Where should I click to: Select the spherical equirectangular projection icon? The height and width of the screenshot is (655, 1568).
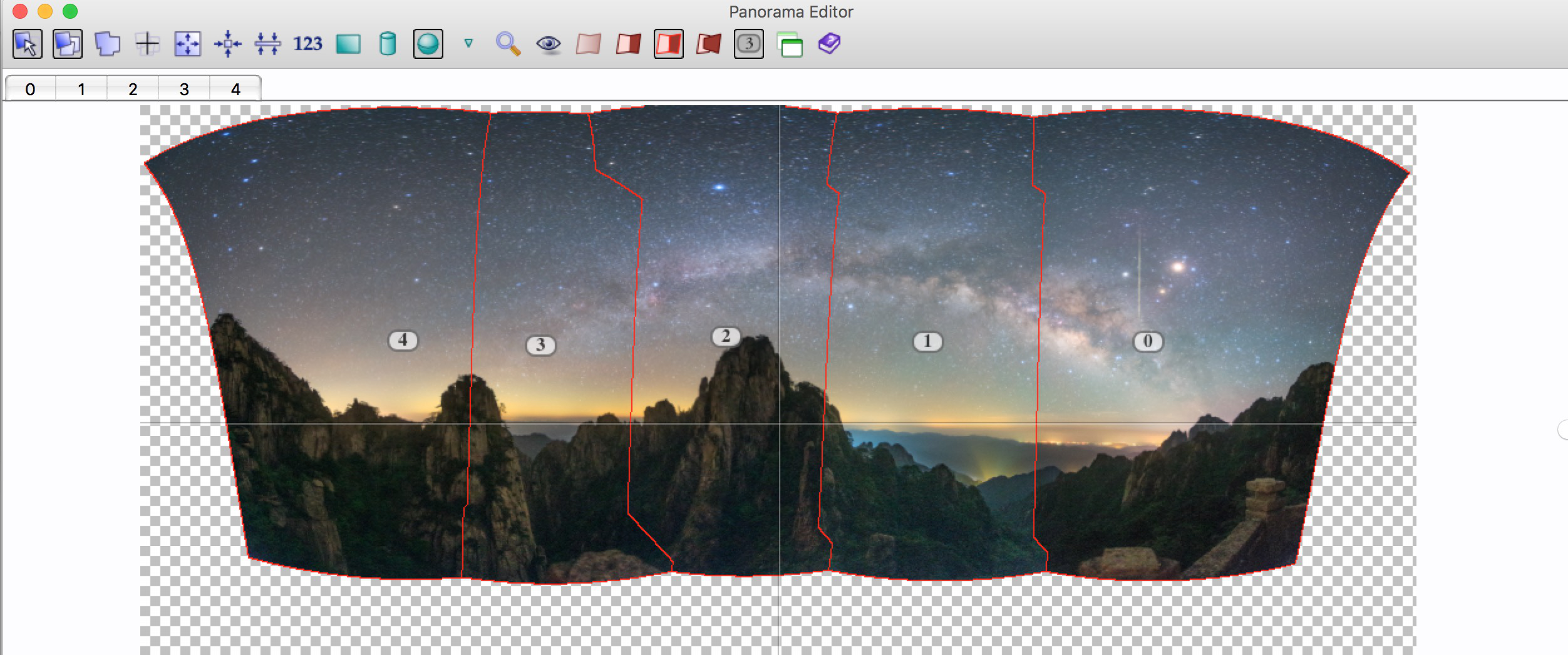428,44
